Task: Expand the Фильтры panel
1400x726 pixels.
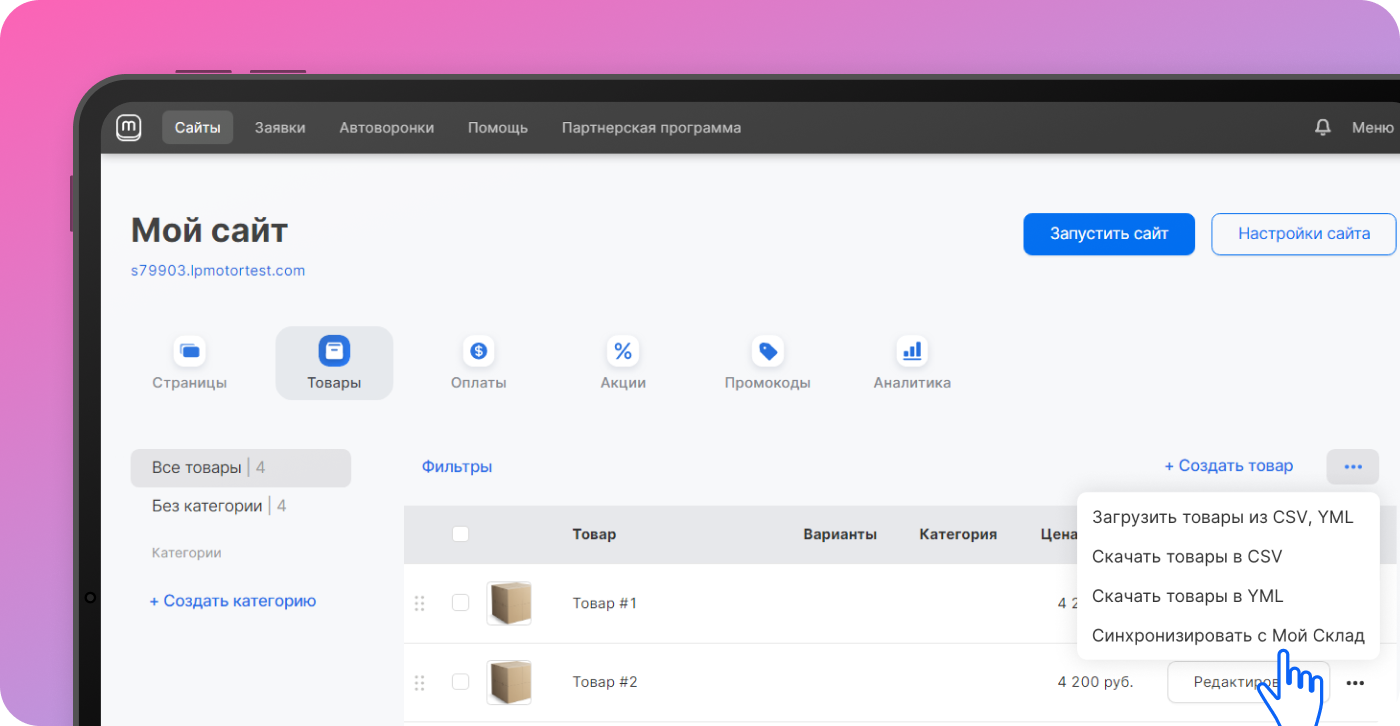Action: pyautogui.click(x=457, y=467)
